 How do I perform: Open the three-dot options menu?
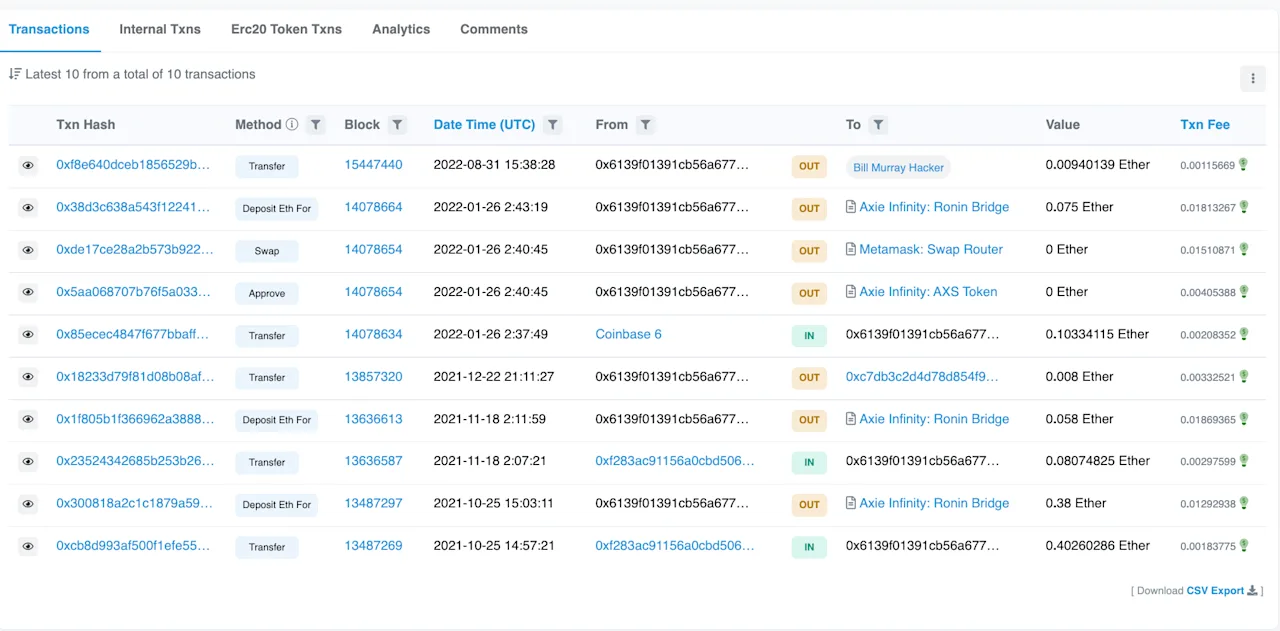[x=1252, y=79]
